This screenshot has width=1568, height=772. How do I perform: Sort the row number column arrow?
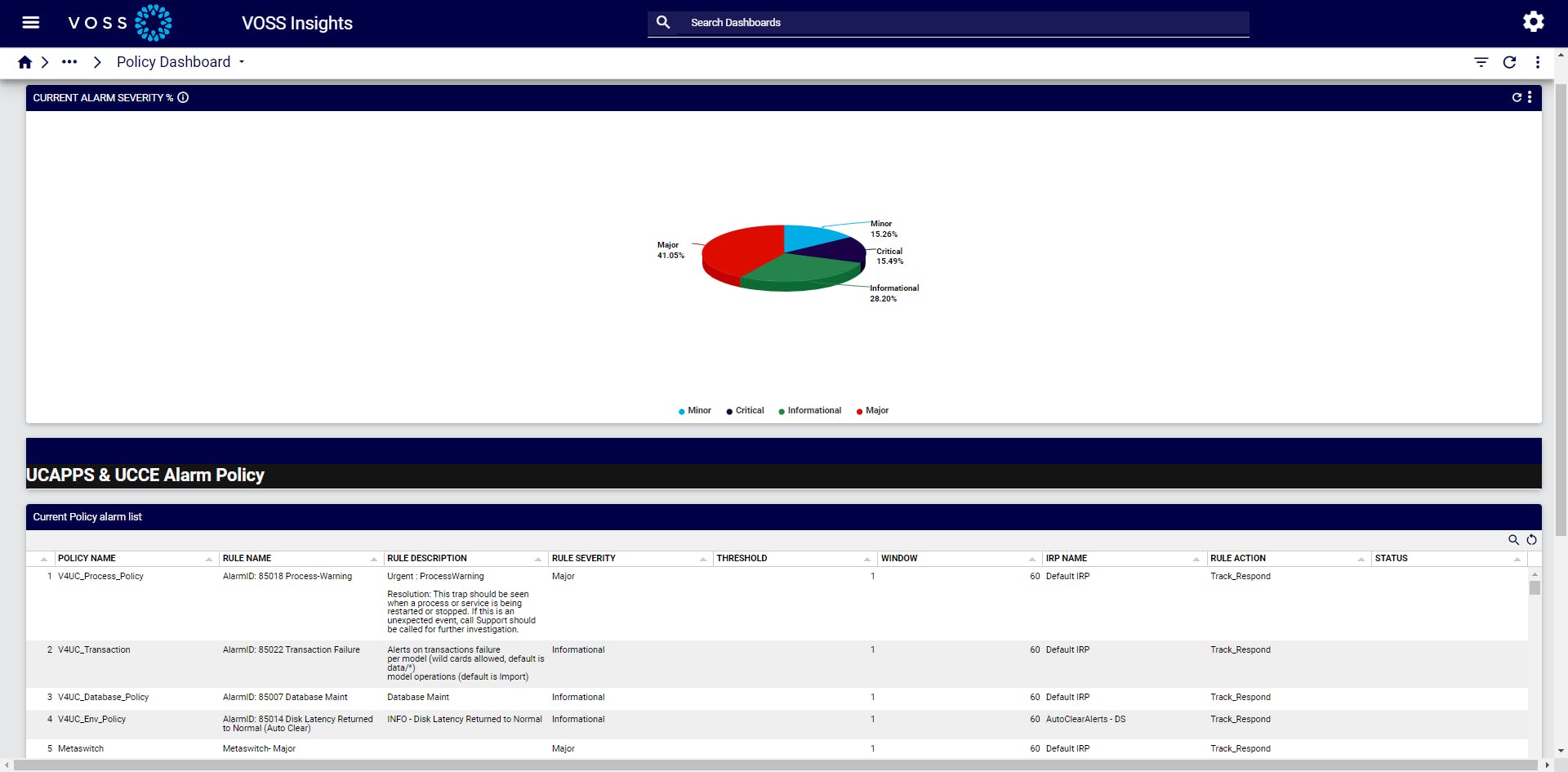pos(44,560)
